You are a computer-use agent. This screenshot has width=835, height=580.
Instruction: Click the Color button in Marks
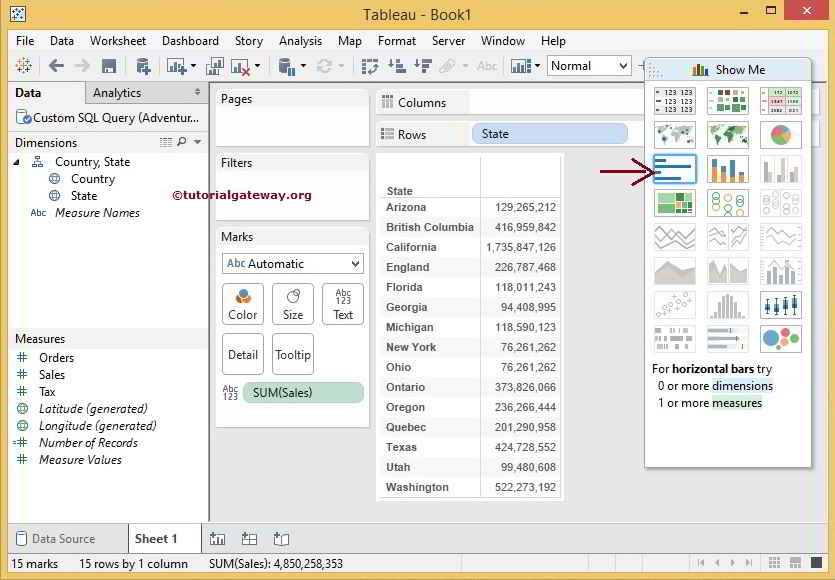pyautogui.click(x=243, y=304)
